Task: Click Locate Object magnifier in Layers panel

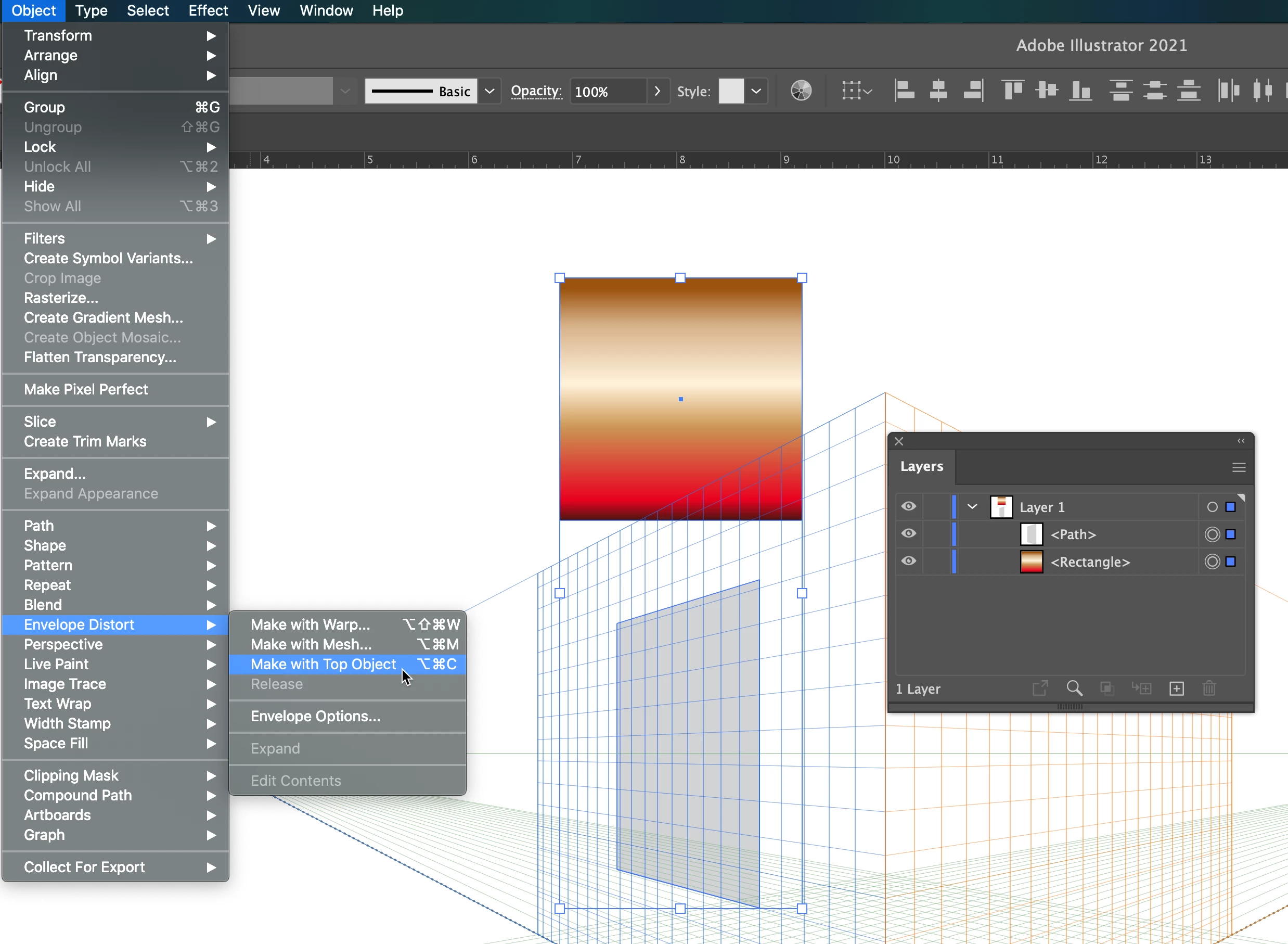Action: coord(1074,688)
